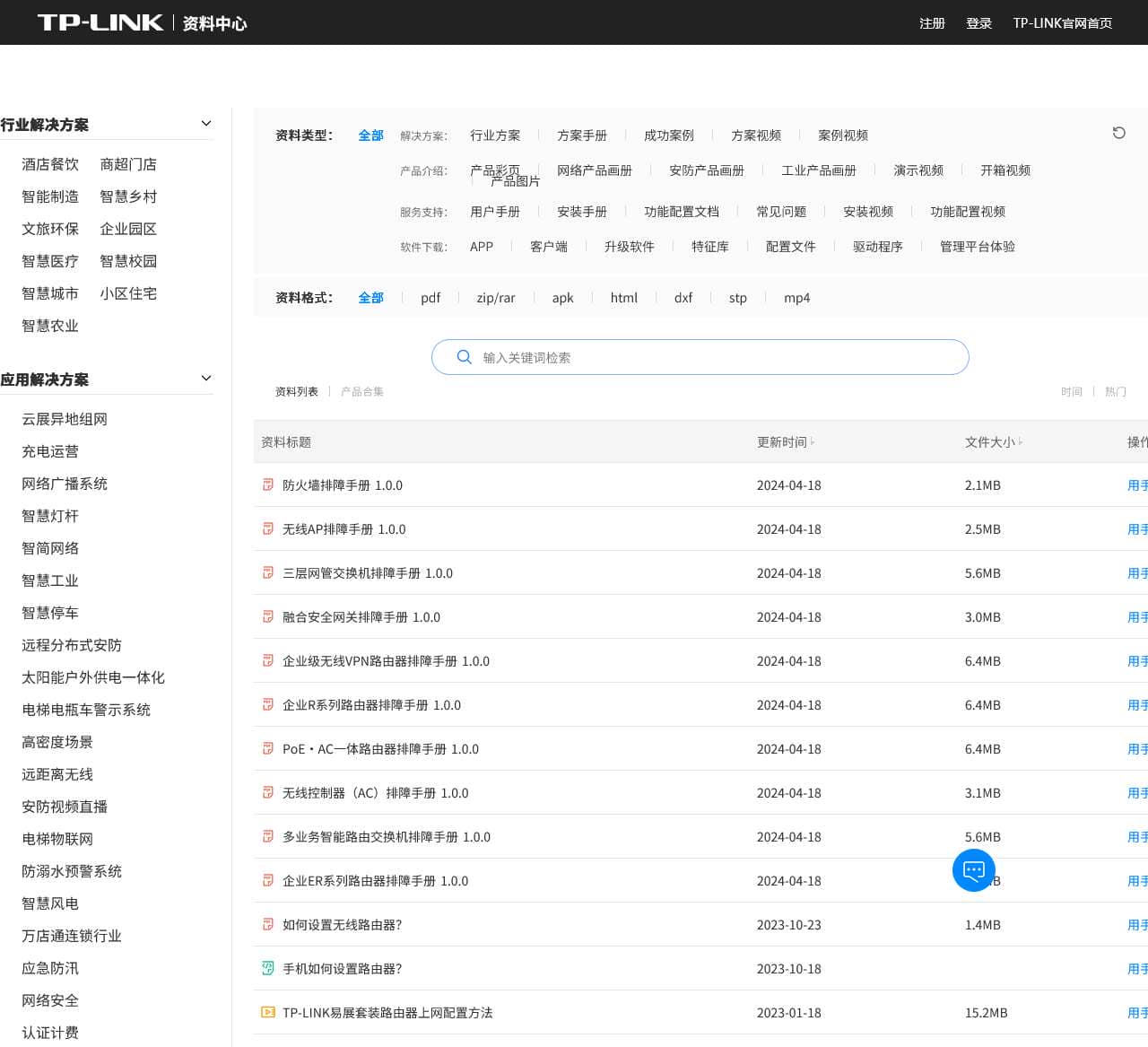
Task: Click the PDF icon beside 多业务智能路由交换机排障手册
Action: [267, 836]
